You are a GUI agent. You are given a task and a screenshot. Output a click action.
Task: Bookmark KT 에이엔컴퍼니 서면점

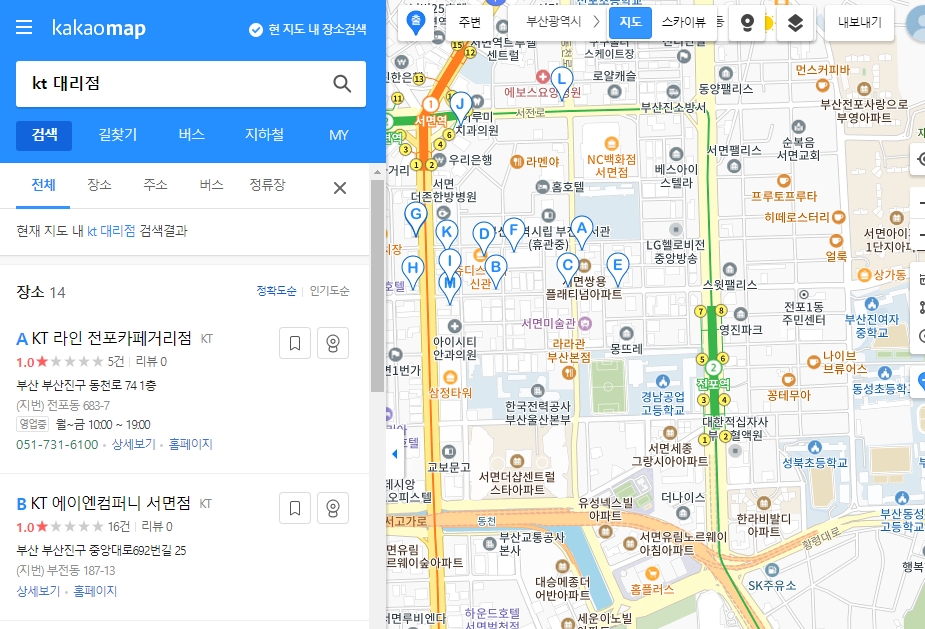[295, 508]
